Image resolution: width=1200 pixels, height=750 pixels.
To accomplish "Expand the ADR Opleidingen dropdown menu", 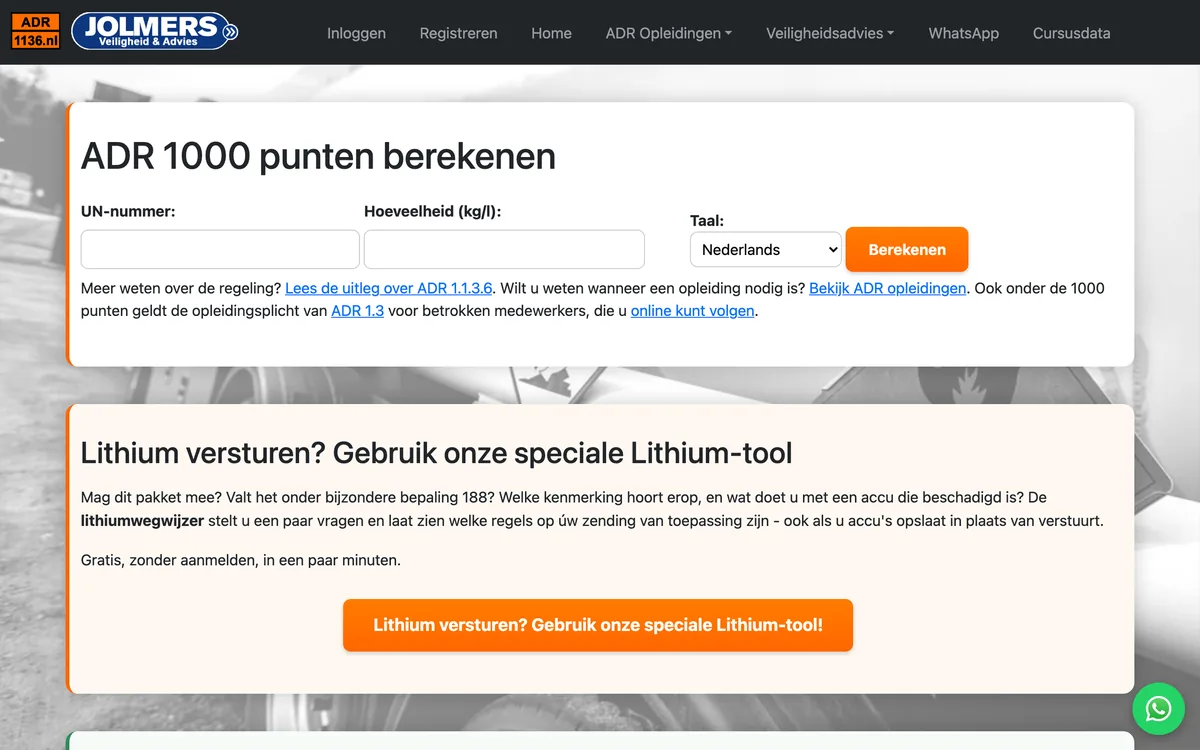I will tap(669, 33).
